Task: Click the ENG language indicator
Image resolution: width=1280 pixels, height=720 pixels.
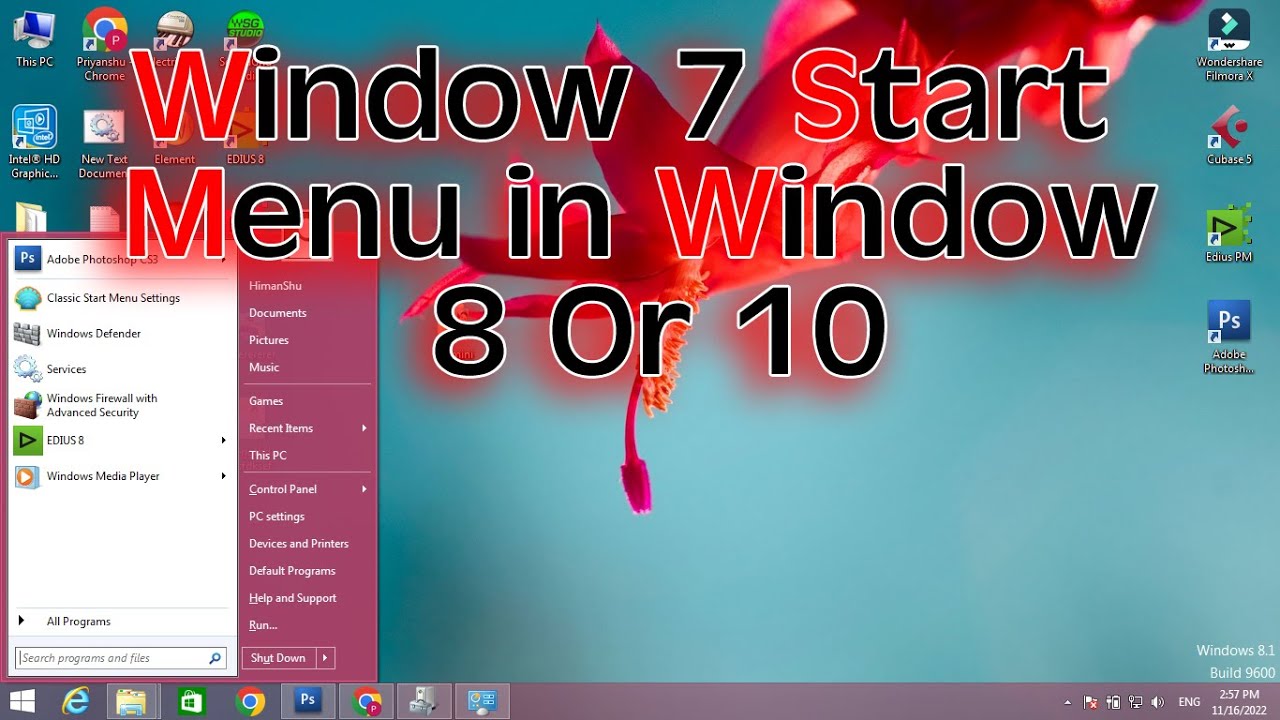Action: click(x=1190, y=702)
